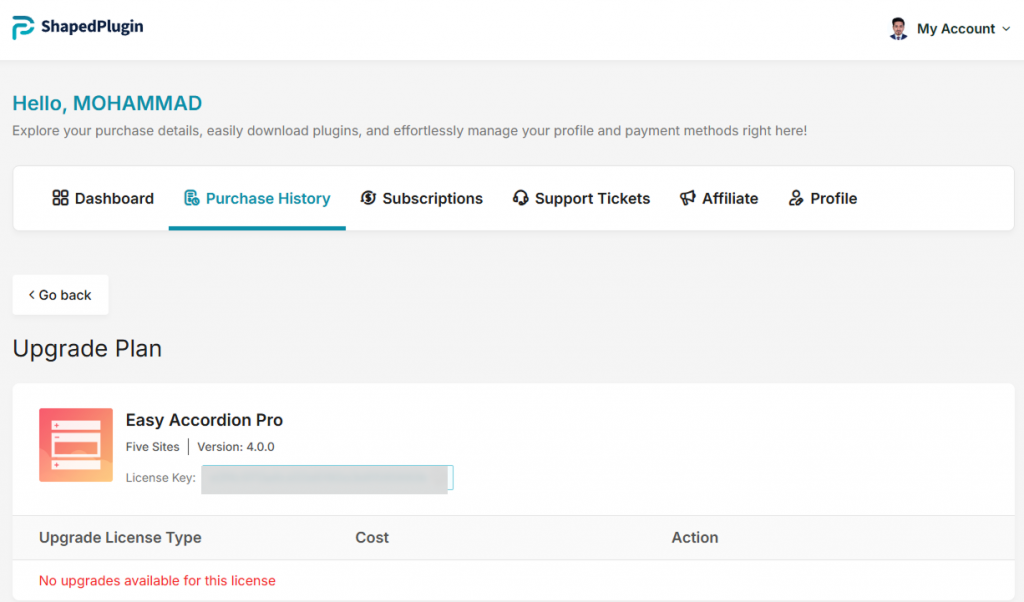Click the Purchase History receipt icon
This screenshot has width=1024, height=602.
[192, 198]
